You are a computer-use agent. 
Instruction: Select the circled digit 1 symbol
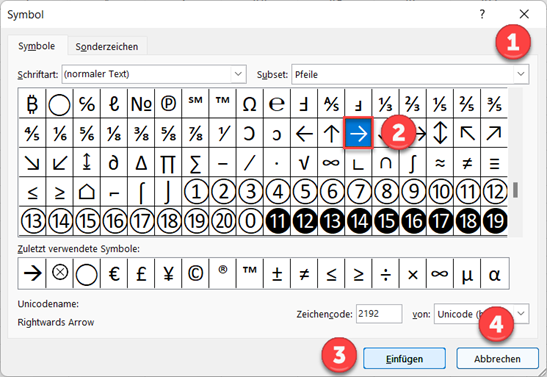point(195,192)
